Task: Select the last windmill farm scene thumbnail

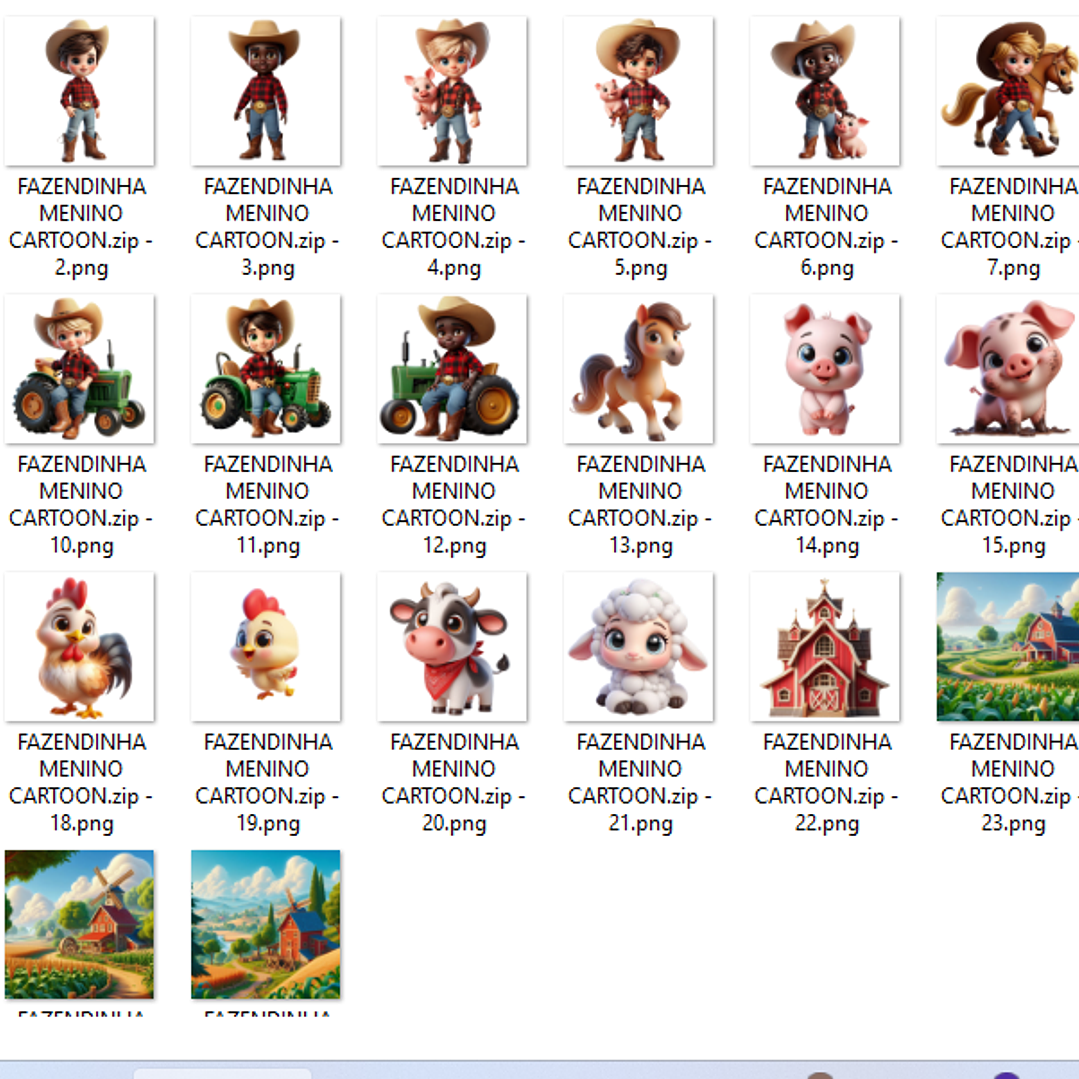Action: (266, 924)
